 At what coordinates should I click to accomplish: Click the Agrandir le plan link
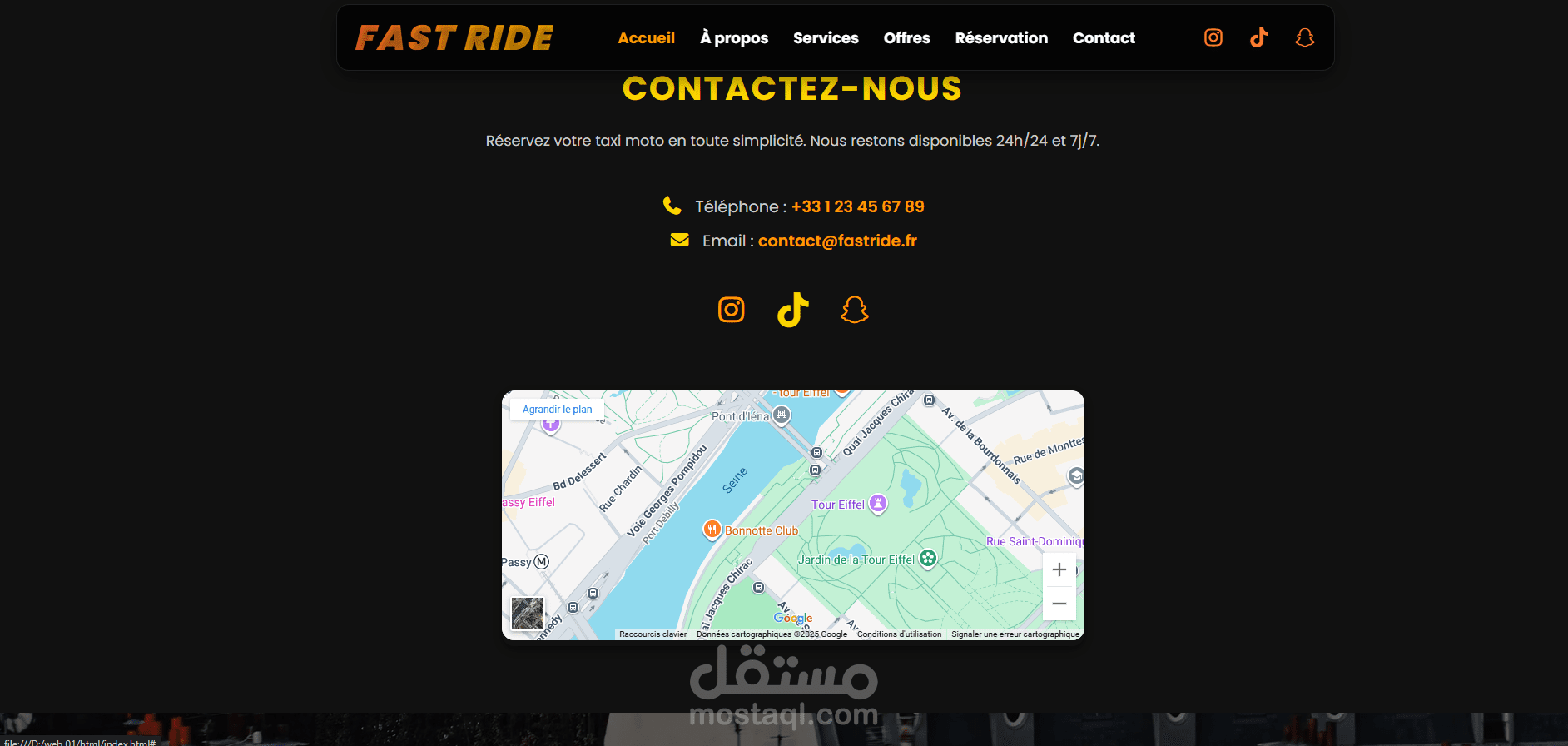pyautogui.click(x=558, y=410)
